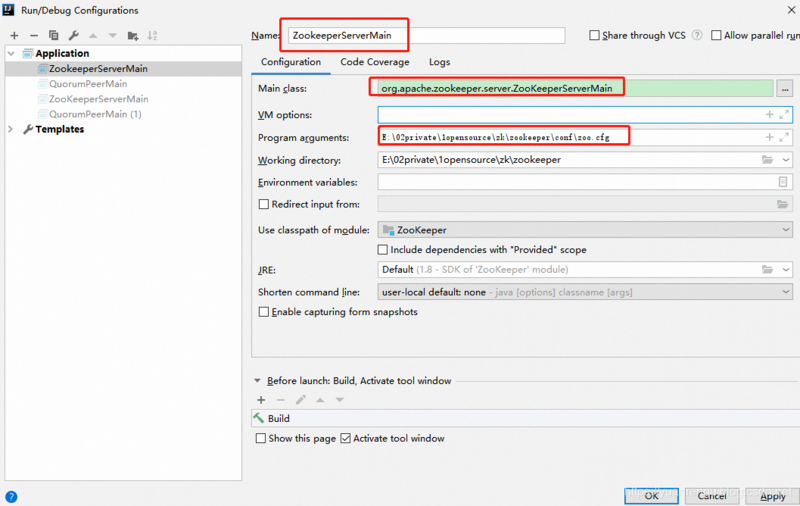Focus the Name input field
Viewport: 800px width, 506px height.
coord(427,35)
